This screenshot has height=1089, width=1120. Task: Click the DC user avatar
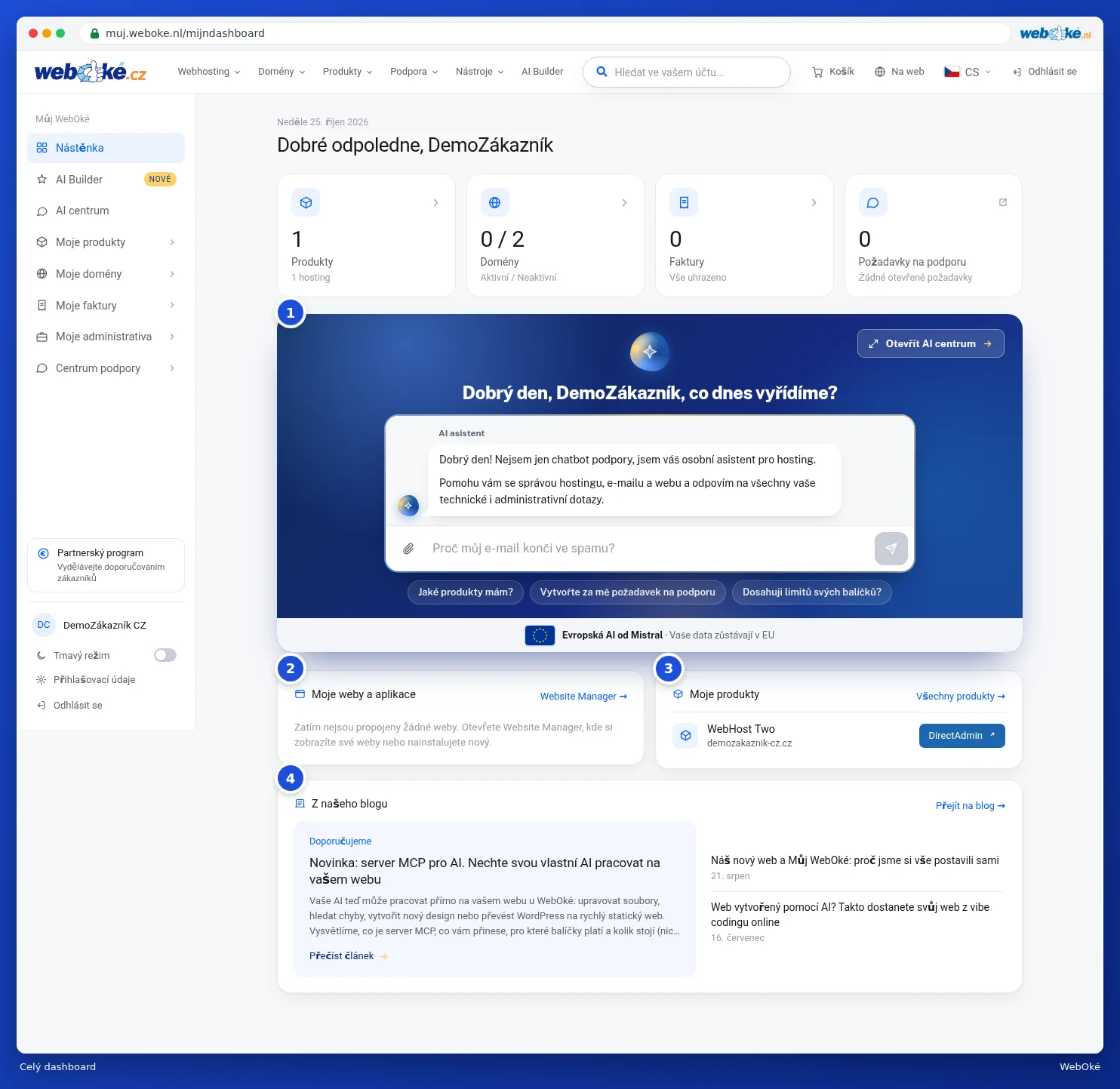coord(44,625)
